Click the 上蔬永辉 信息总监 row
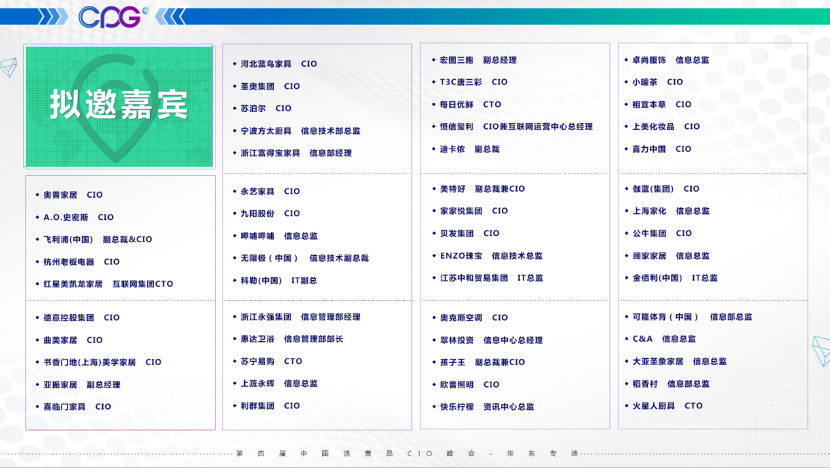Viewport: 830px width, 468px height. pos(279,383)
